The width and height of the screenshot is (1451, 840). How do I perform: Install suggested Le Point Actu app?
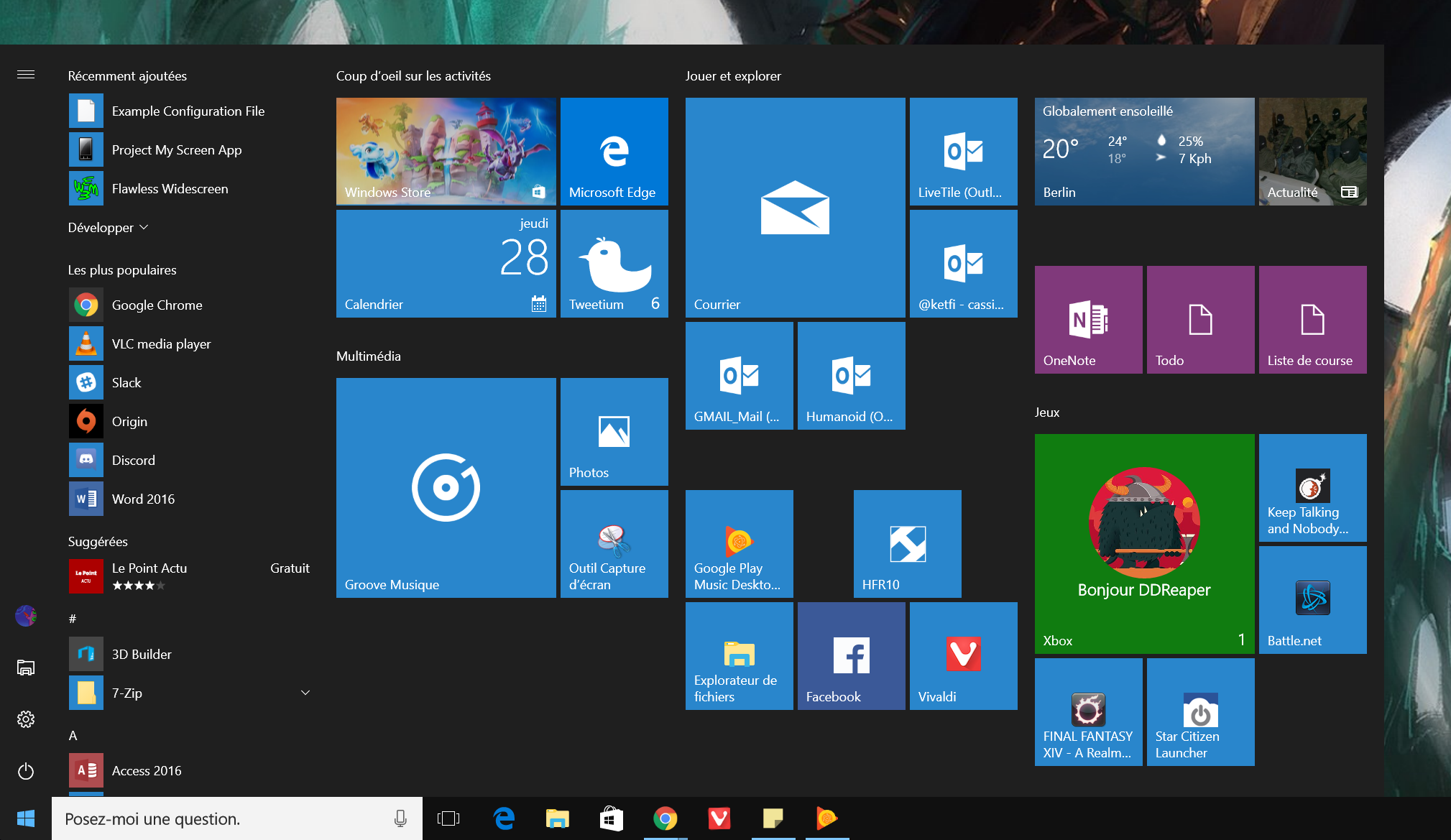click(x=190, y=576)
